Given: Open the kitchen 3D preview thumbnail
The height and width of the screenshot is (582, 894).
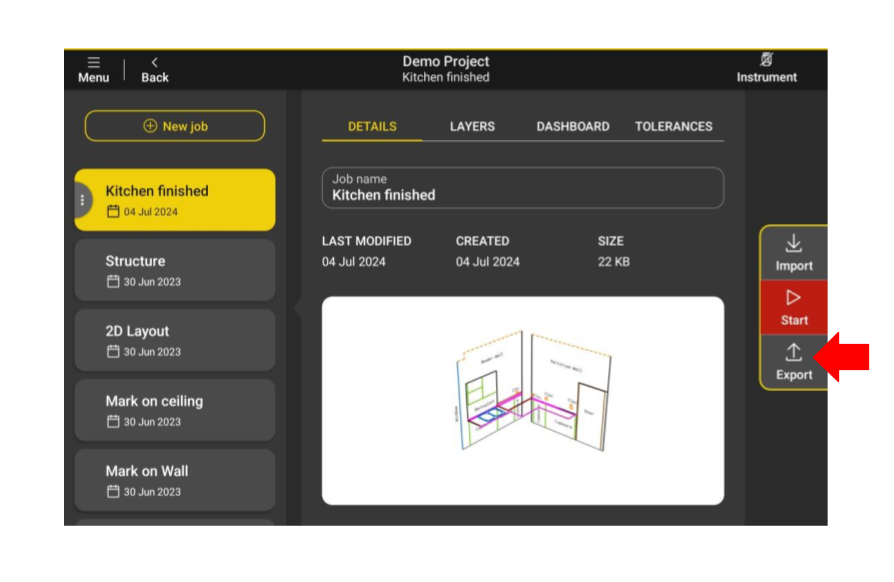Looking at the screenshot, I should click(522, 400).
